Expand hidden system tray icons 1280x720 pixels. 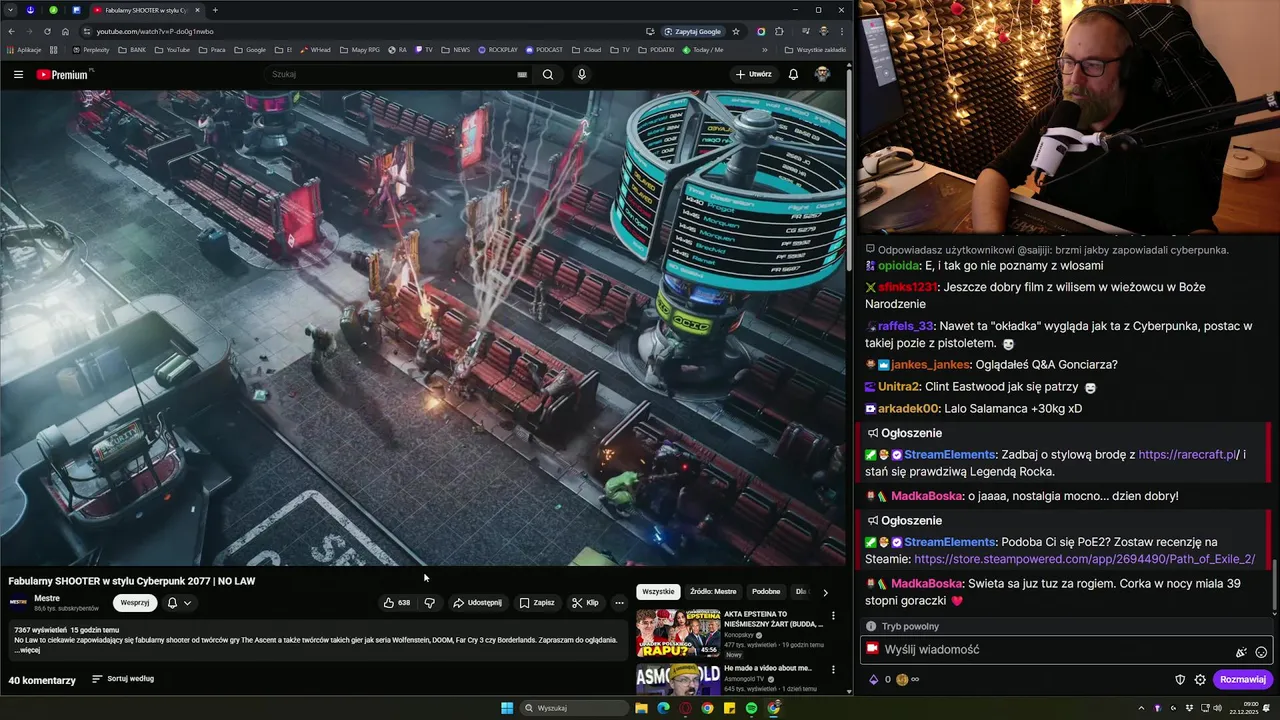(1142, 708)
